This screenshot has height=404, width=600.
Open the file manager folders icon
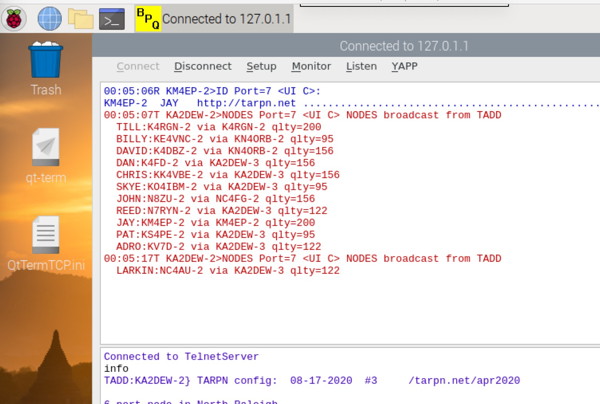81,18
